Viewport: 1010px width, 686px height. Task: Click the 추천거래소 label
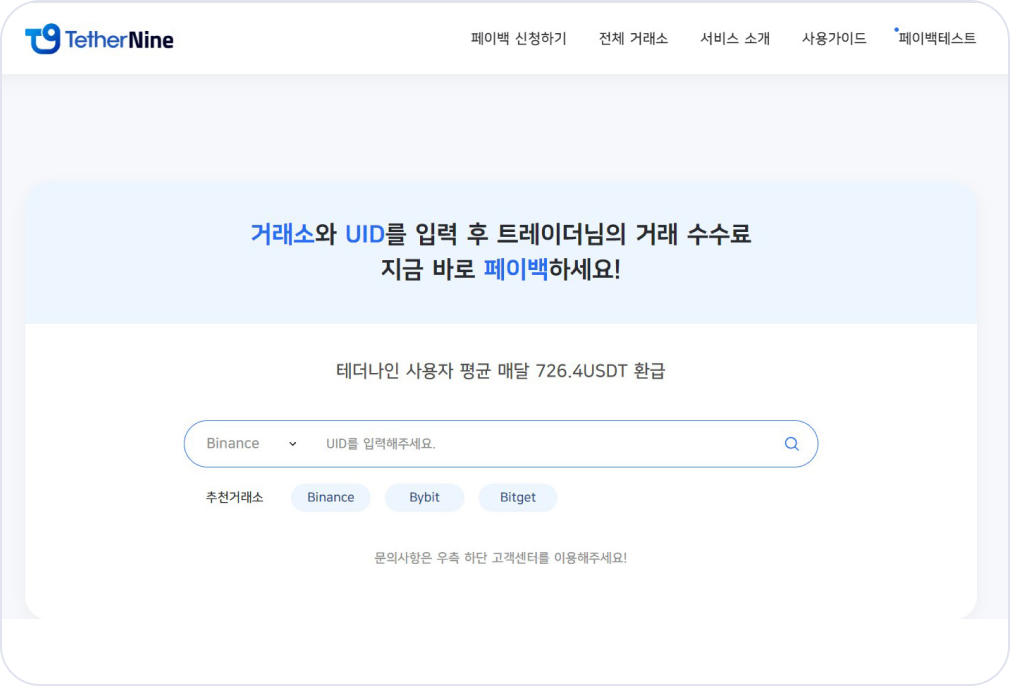tap(234, 497)
